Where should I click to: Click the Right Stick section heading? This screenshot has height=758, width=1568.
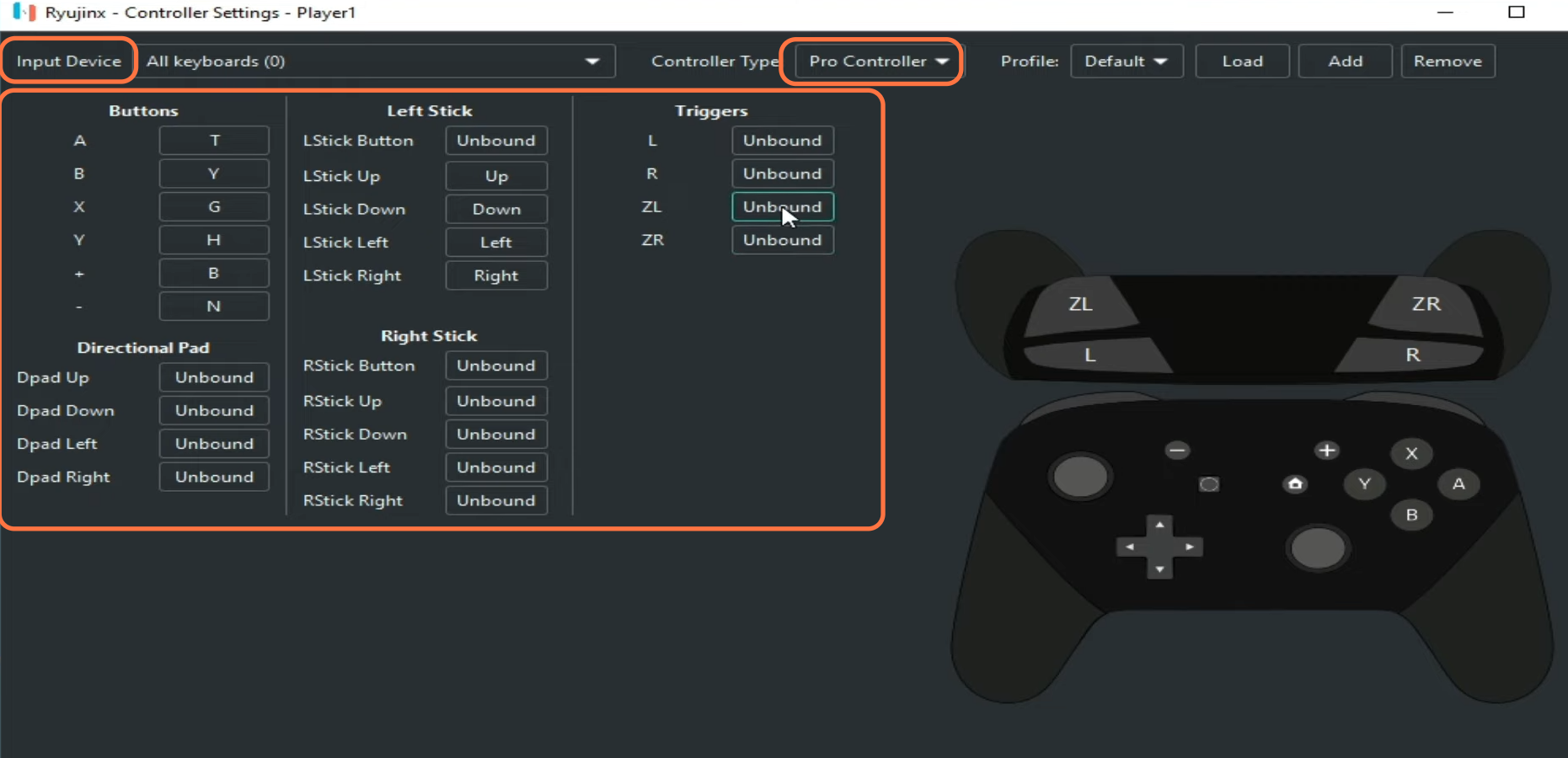pyautogui.click(x=429, y=335)
